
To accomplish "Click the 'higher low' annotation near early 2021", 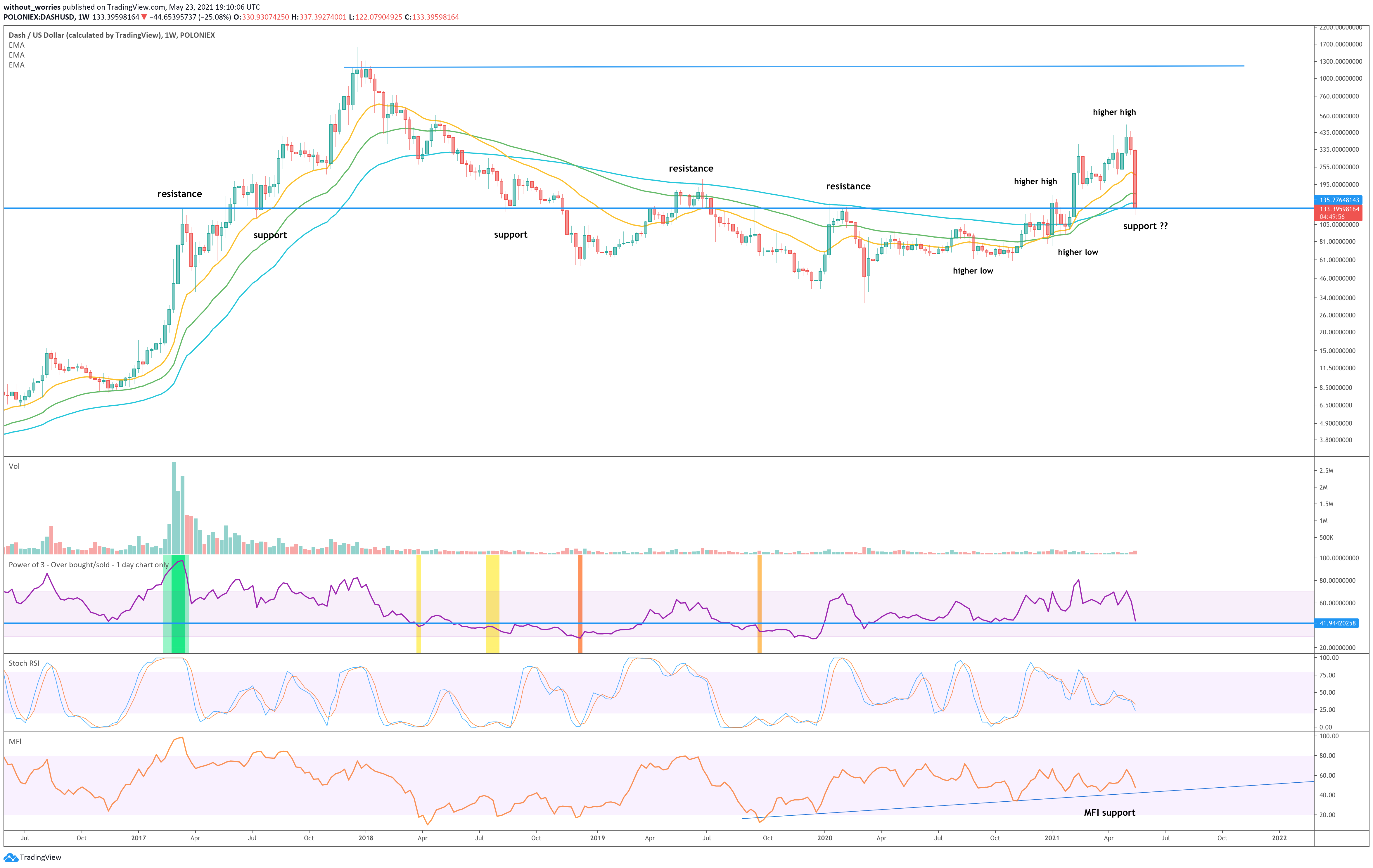I will click(x=1078, y=252).
